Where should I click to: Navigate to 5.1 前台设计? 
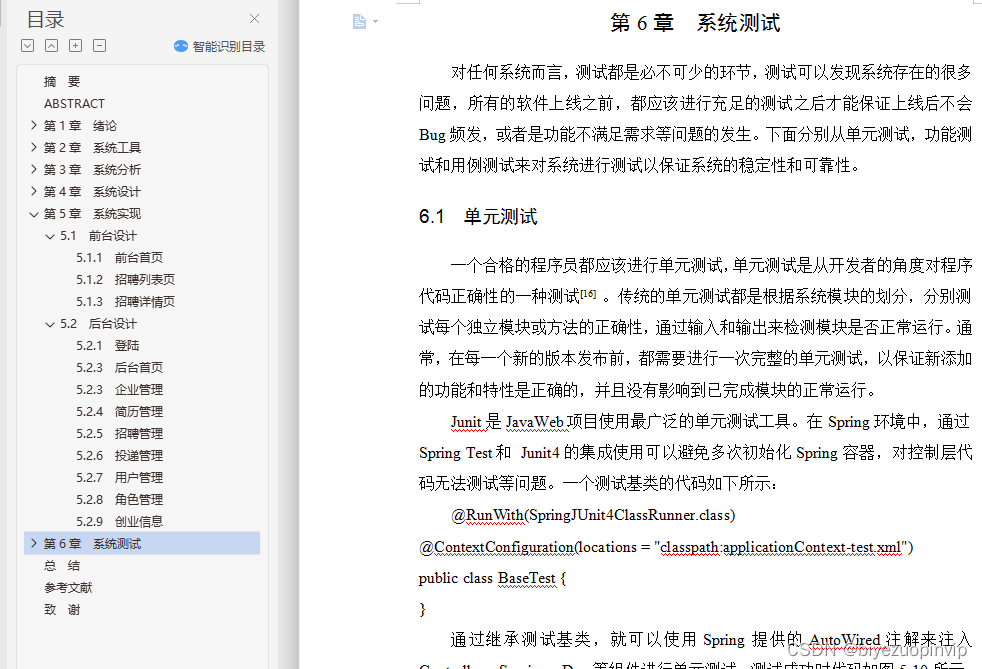pyautogui.click(x=98, y=236)
